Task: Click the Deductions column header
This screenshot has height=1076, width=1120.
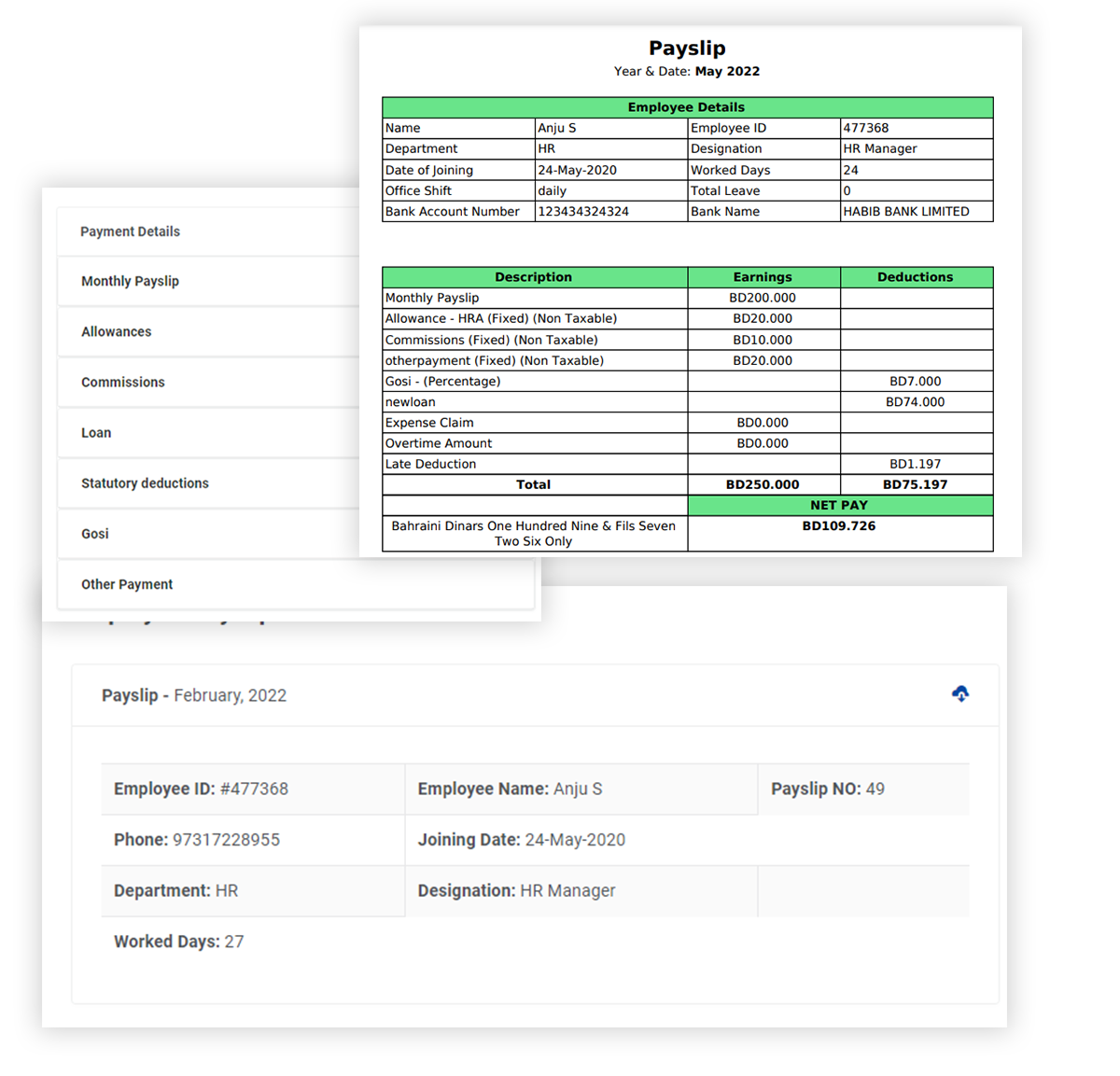Action: click(x=915, y=277)
